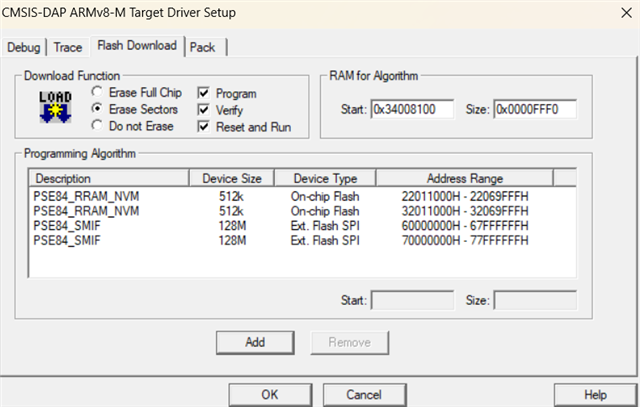Toggle the Program checkbox
The height and width of the screenshot is (407, 640).
coord(205,92)
